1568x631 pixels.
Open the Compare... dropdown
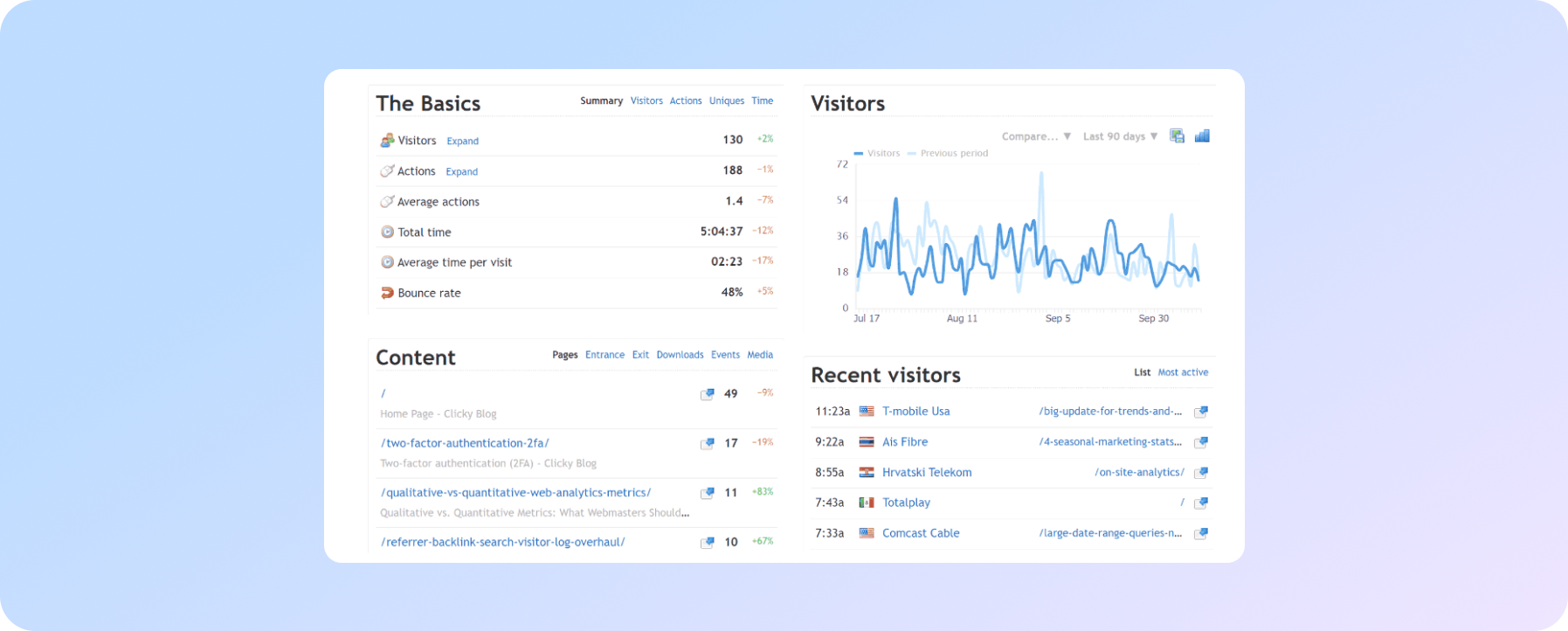point(1036,136)
